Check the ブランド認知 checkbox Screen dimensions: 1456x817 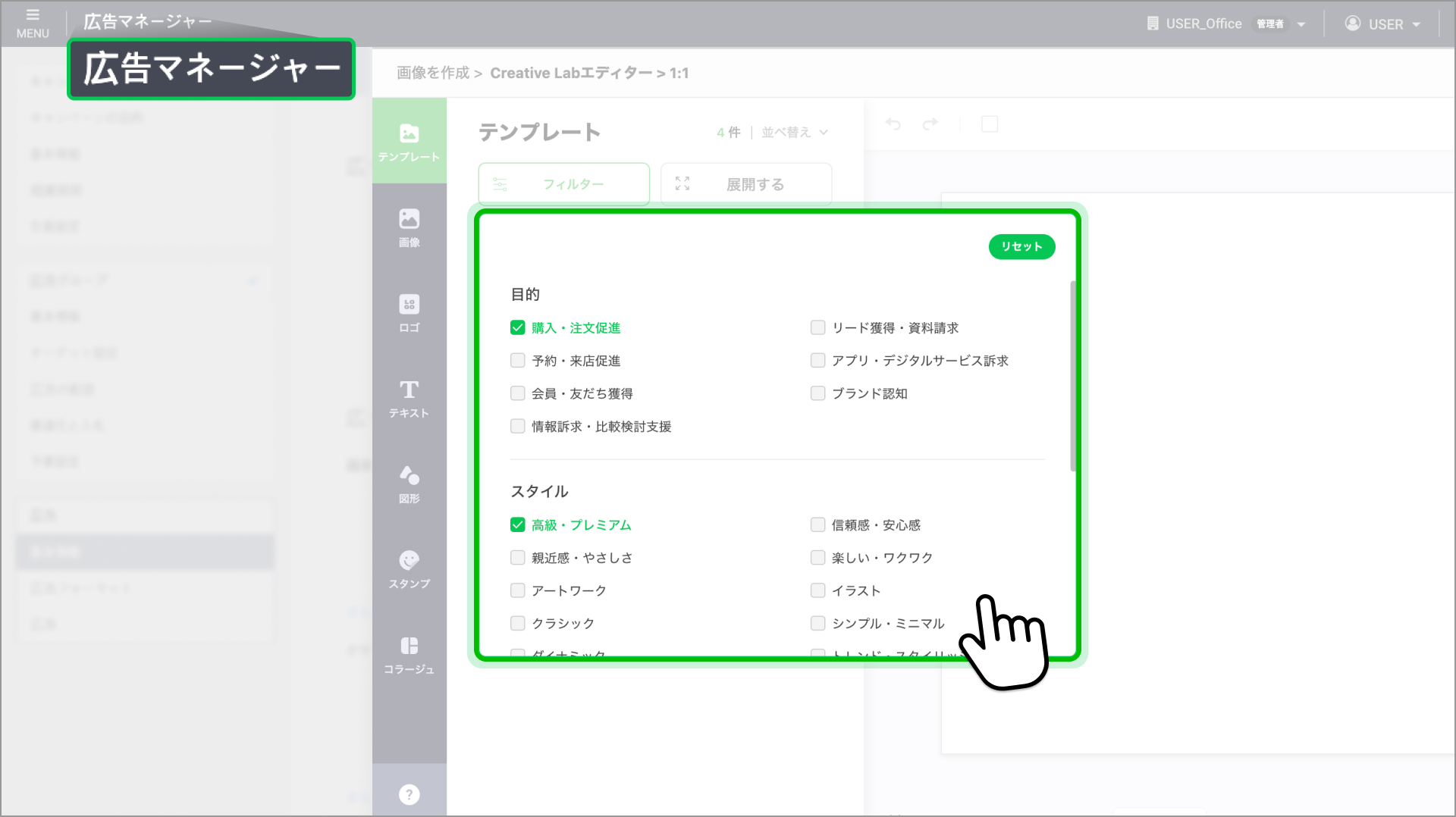point(817,393)
